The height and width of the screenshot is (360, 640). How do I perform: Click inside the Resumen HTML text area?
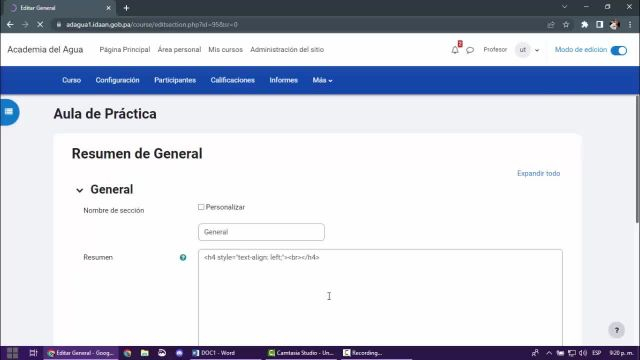[x=380, y=298]
